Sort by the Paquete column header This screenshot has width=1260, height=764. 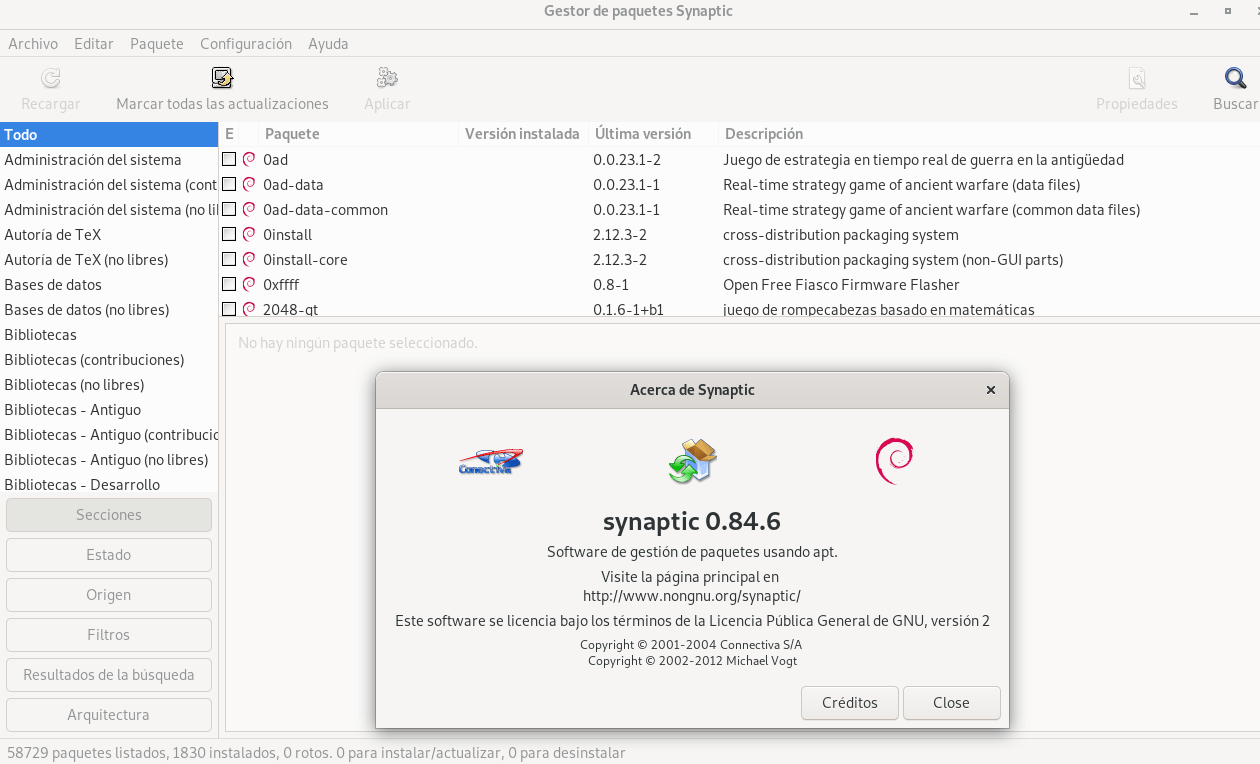tap(359, 134)
